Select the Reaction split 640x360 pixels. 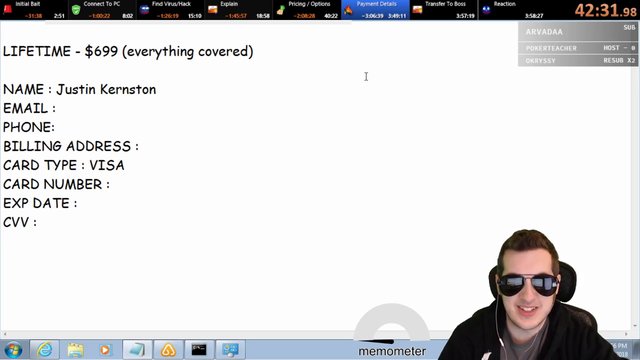512,10
